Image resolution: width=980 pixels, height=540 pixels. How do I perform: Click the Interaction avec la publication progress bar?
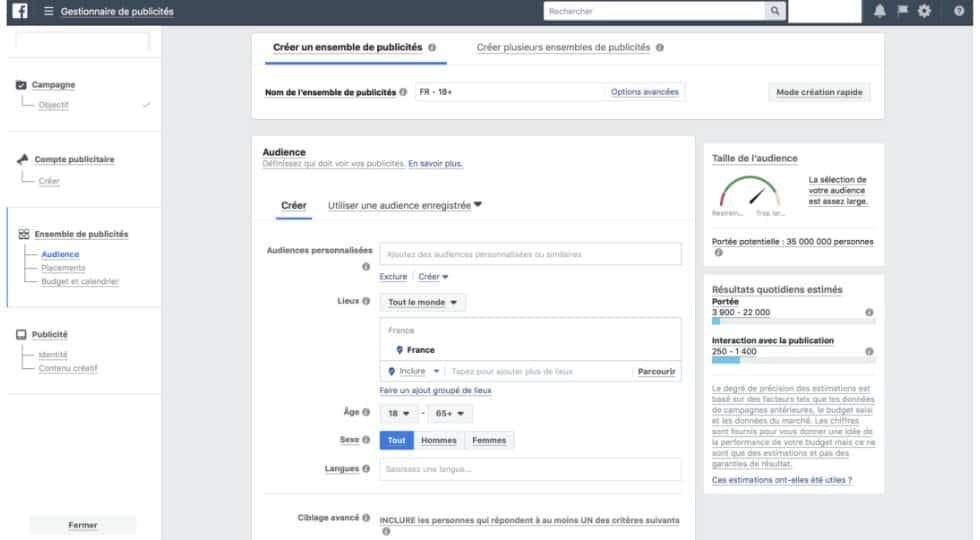pyautogui.click(x=794, y=361)
